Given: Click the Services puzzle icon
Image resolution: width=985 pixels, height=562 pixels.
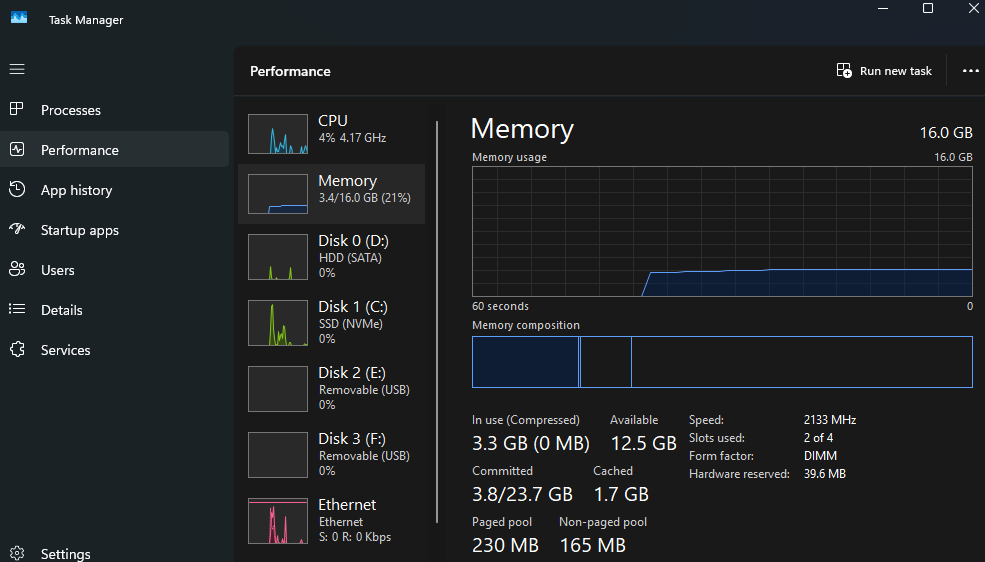Looking at the screenshot, I should 17,349.
